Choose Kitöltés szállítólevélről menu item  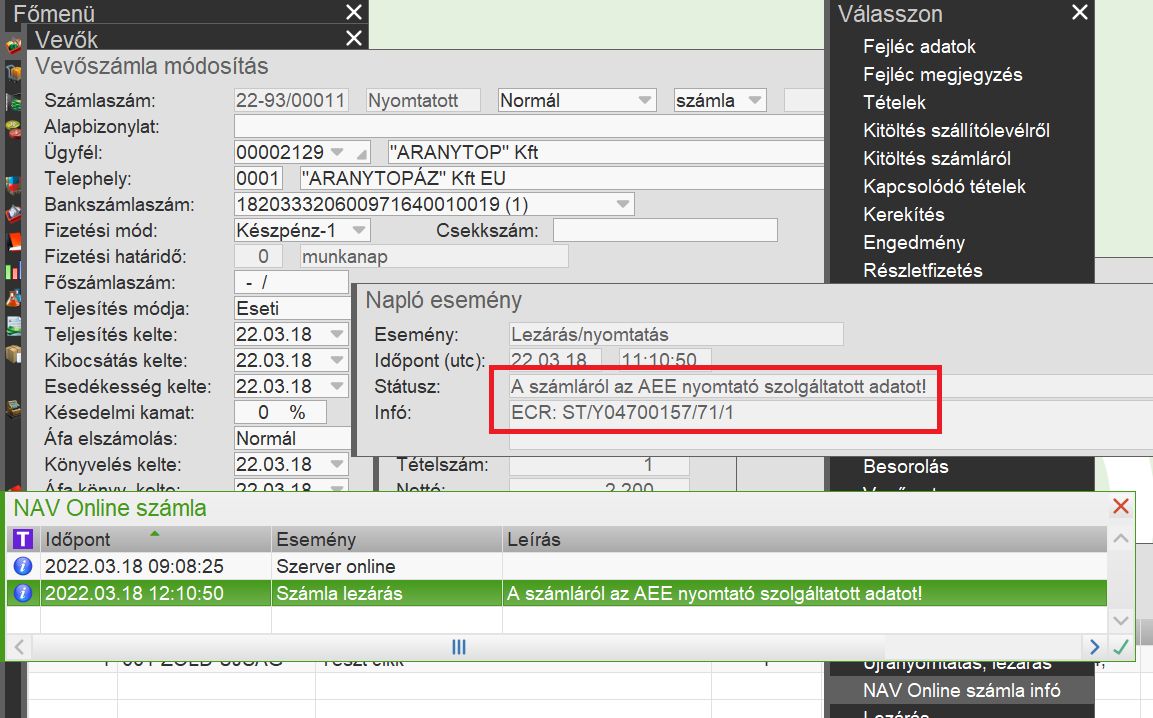(956, 130)
